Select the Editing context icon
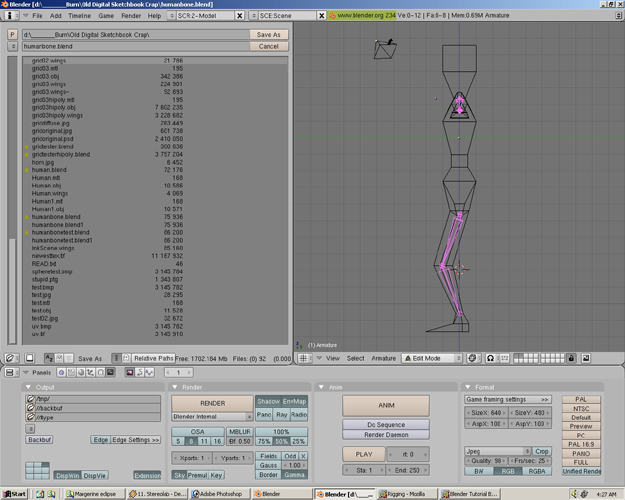Screen dimensions: 625x500 coord(100,372)
